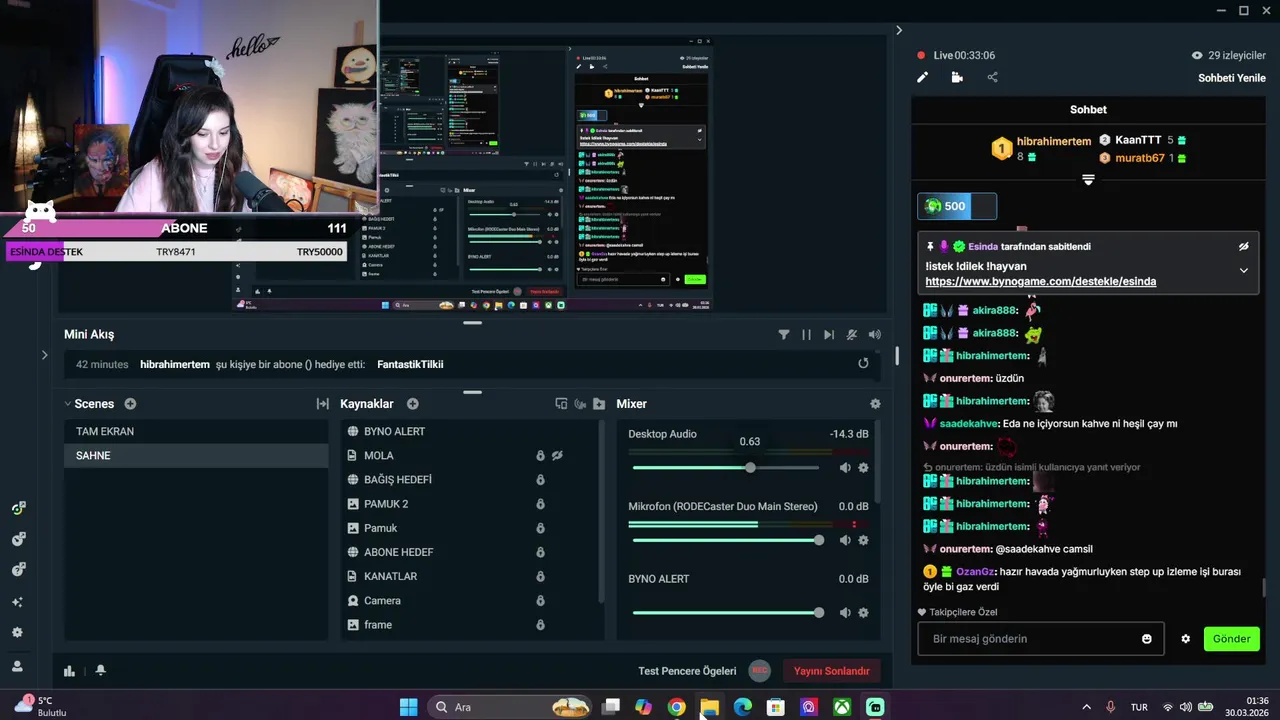Click Test Pencere Ögeleri button
The image size is (1280, 720).
(x=687, y=671)
